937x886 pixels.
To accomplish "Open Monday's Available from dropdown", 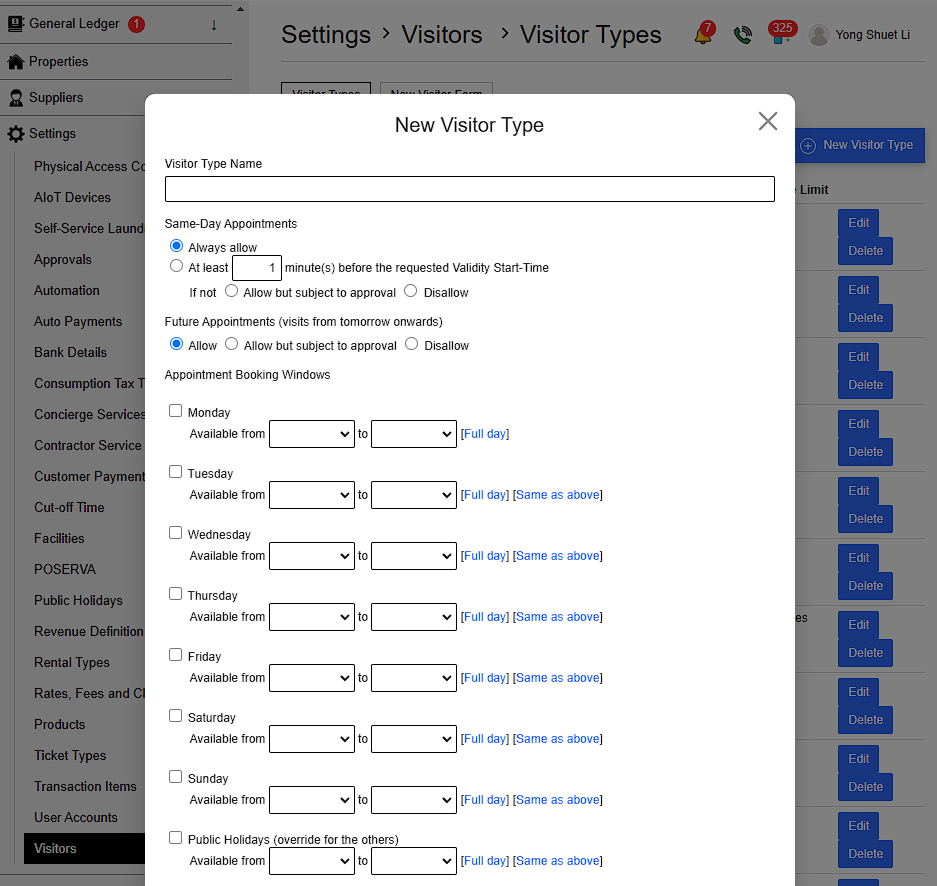I will tap(311, 434).
